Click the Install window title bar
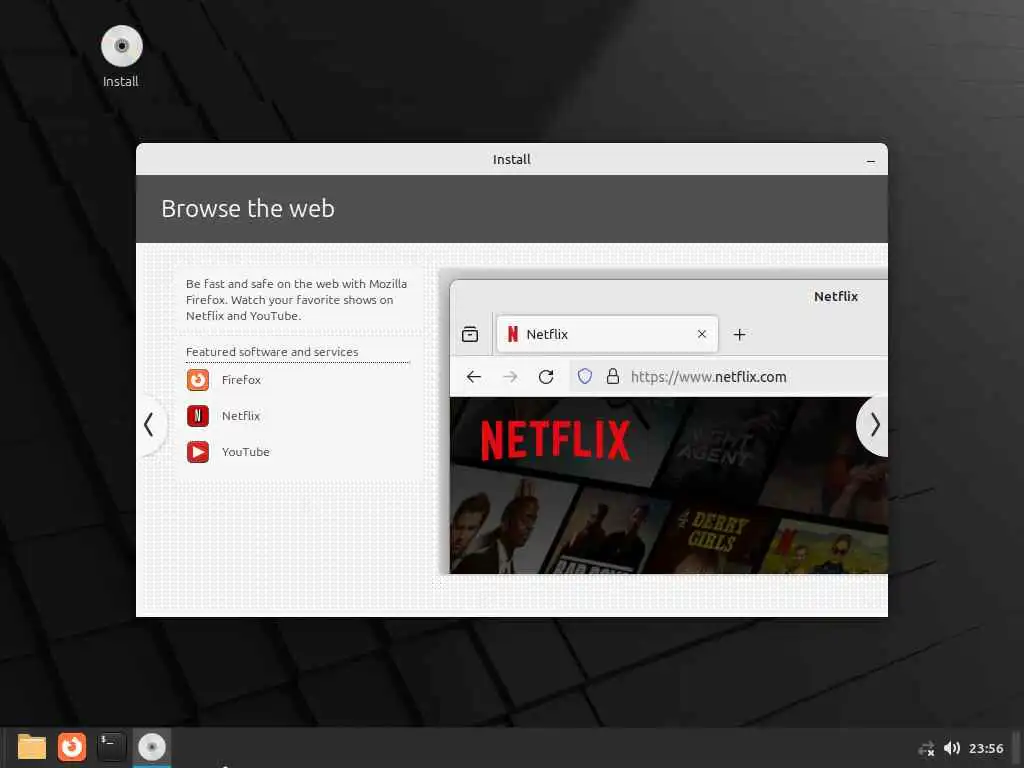 [511, 159]
